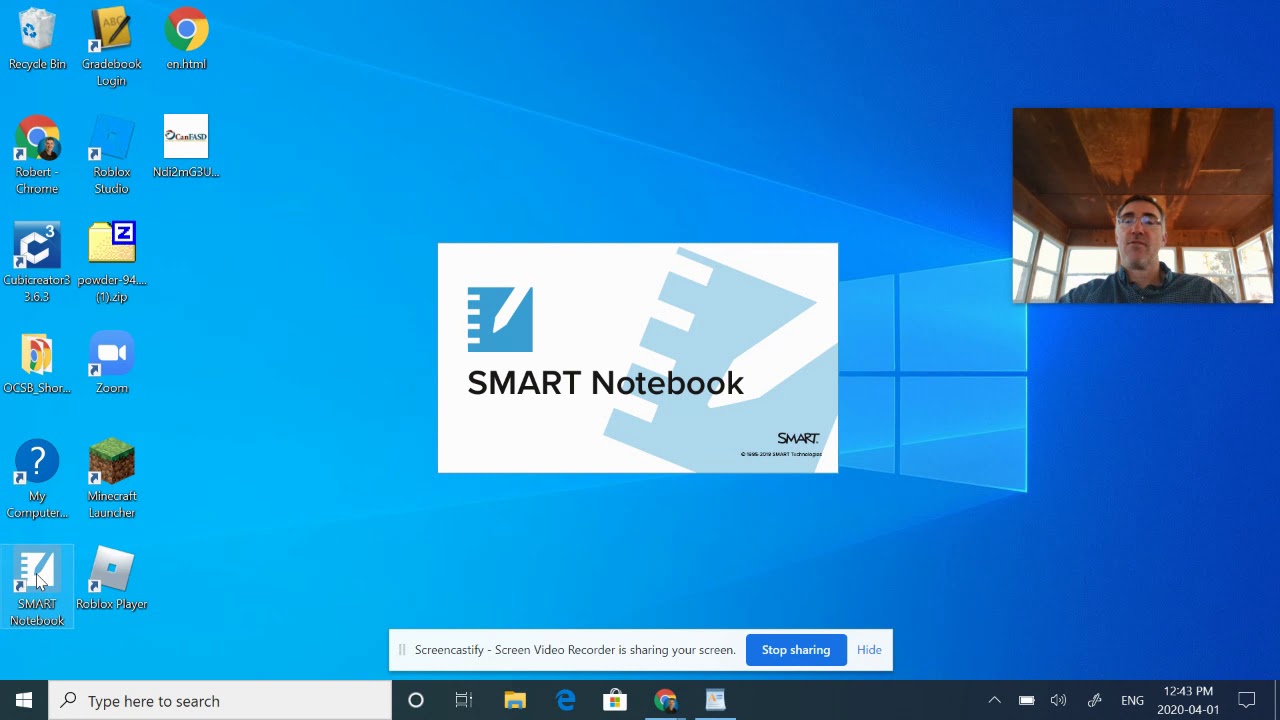Hide the Screencastify sharing bar
Image resolution: width=1280 pixels, height=720 pixels.
click(x=869, y=650)
